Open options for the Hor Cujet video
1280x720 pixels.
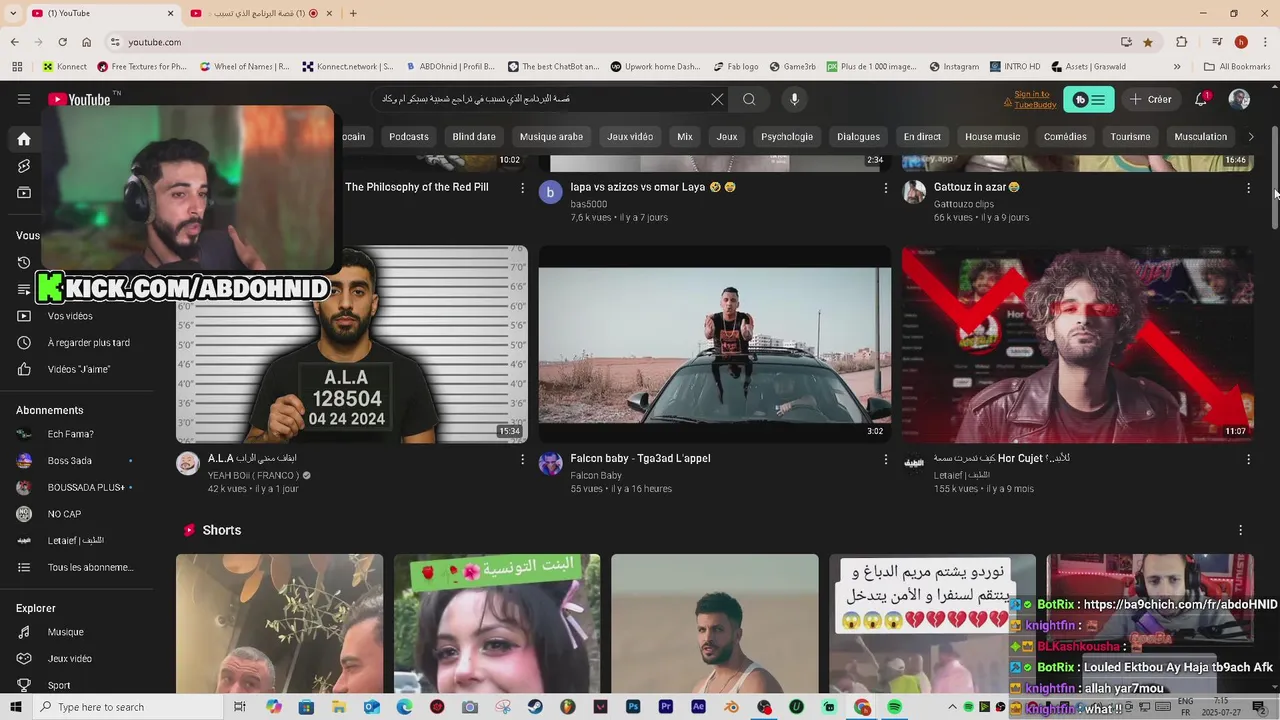coord(1248,459)
